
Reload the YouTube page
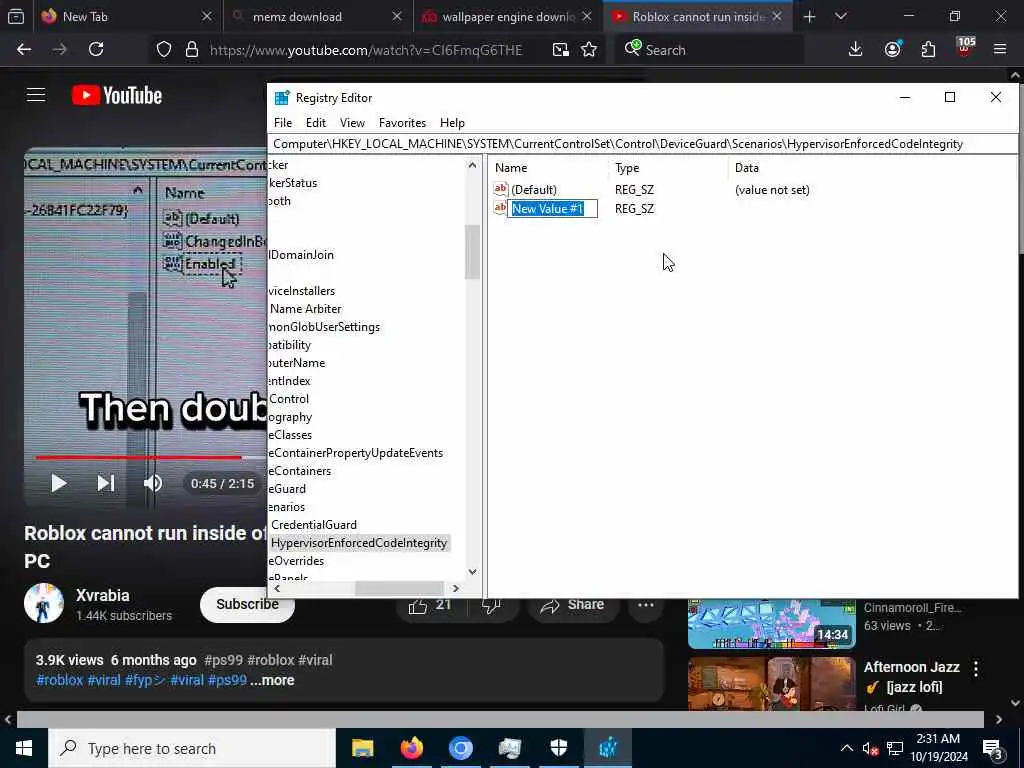click(96, 50)
